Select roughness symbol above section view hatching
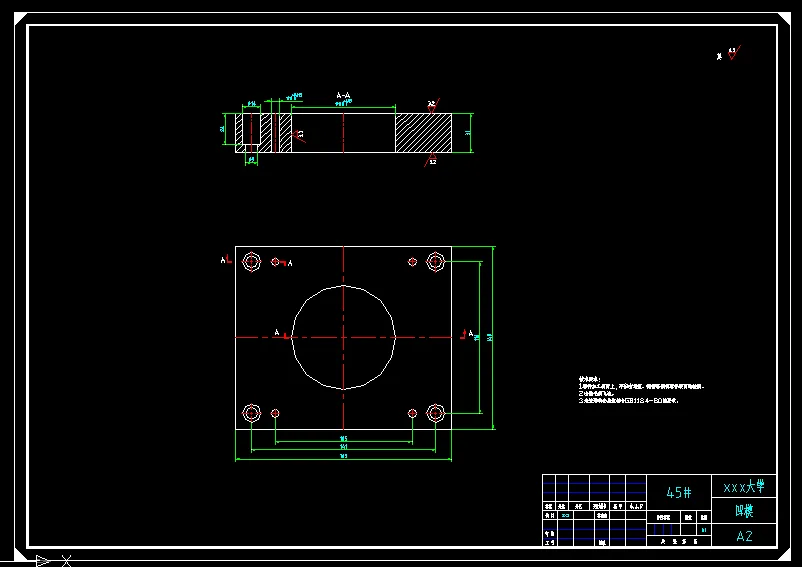 [433, 106]
